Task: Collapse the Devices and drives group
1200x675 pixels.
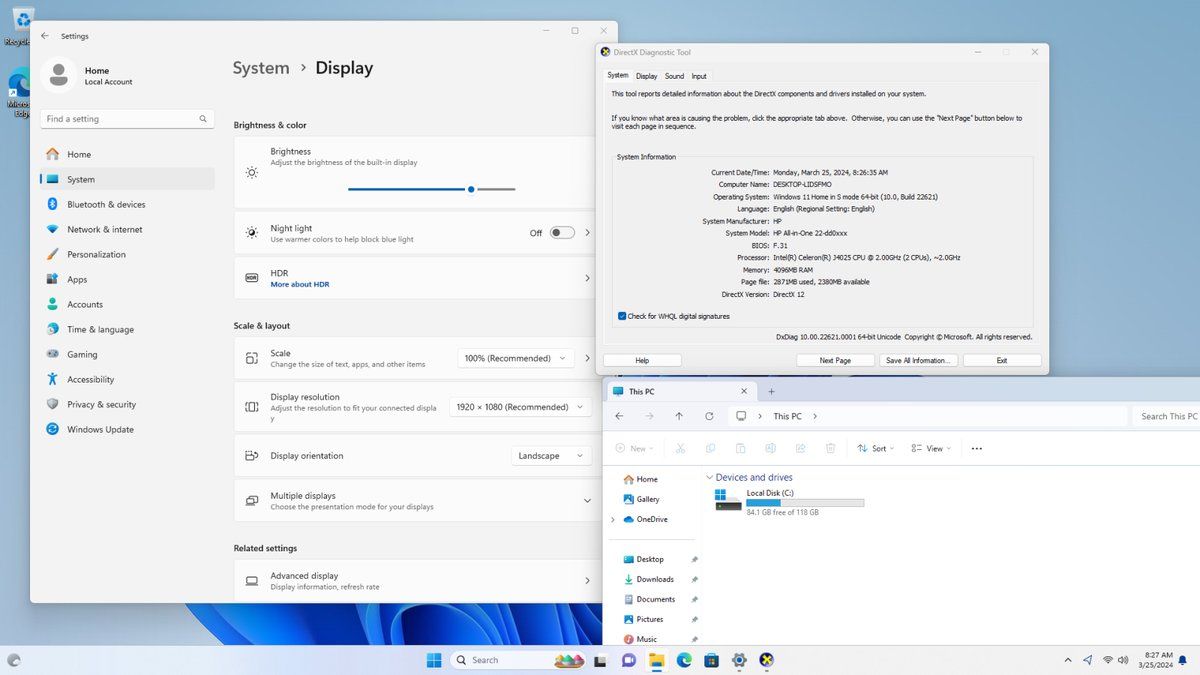Action: pos(710,478)
